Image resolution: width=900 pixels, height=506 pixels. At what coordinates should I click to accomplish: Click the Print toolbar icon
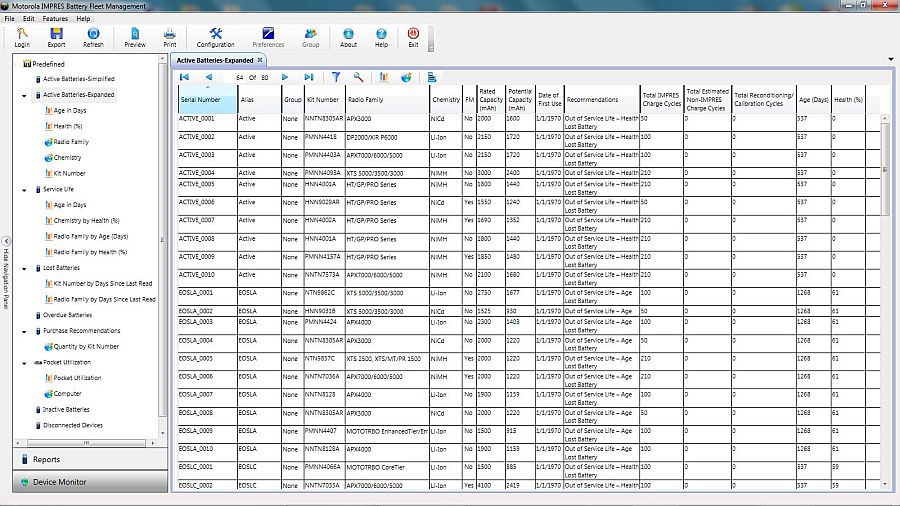(169, 37)
